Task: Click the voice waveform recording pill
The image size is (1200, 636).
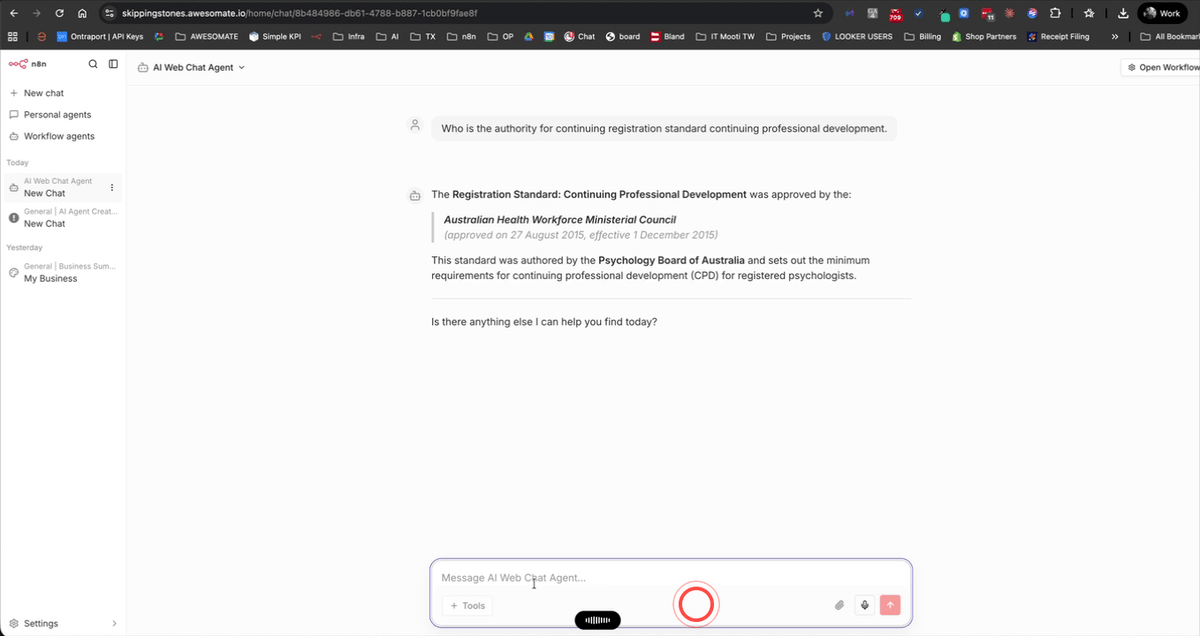Action: tap(597, 620)
